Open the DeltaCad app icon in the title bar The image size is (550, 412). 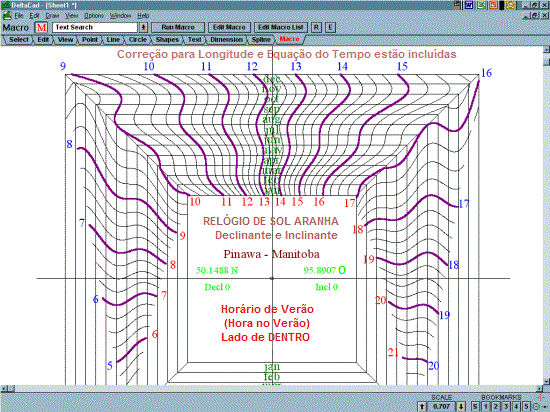coord(5,5)
